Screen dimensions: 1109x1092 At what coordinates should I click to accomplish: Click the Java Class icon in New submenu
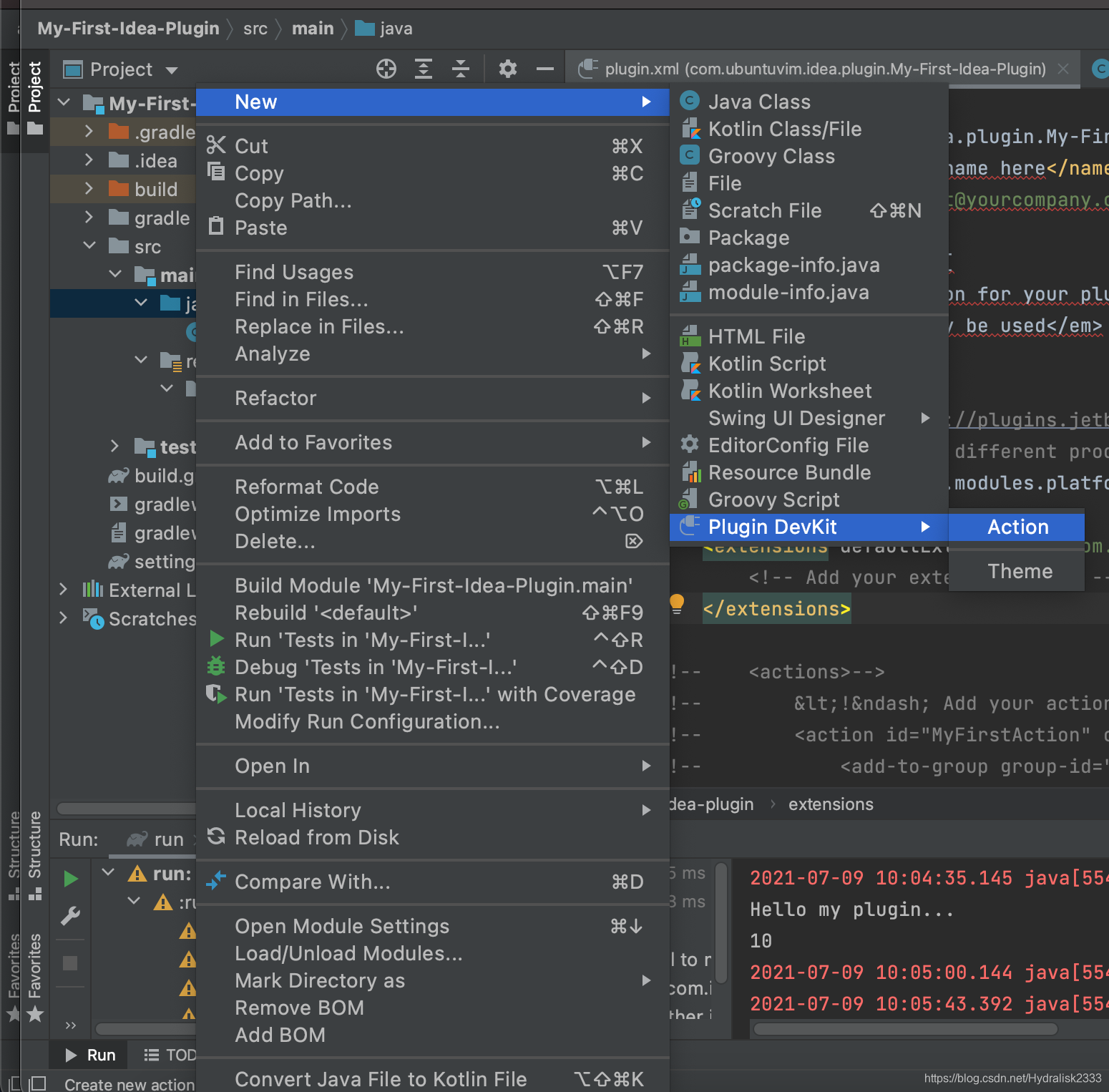(690, 101)
